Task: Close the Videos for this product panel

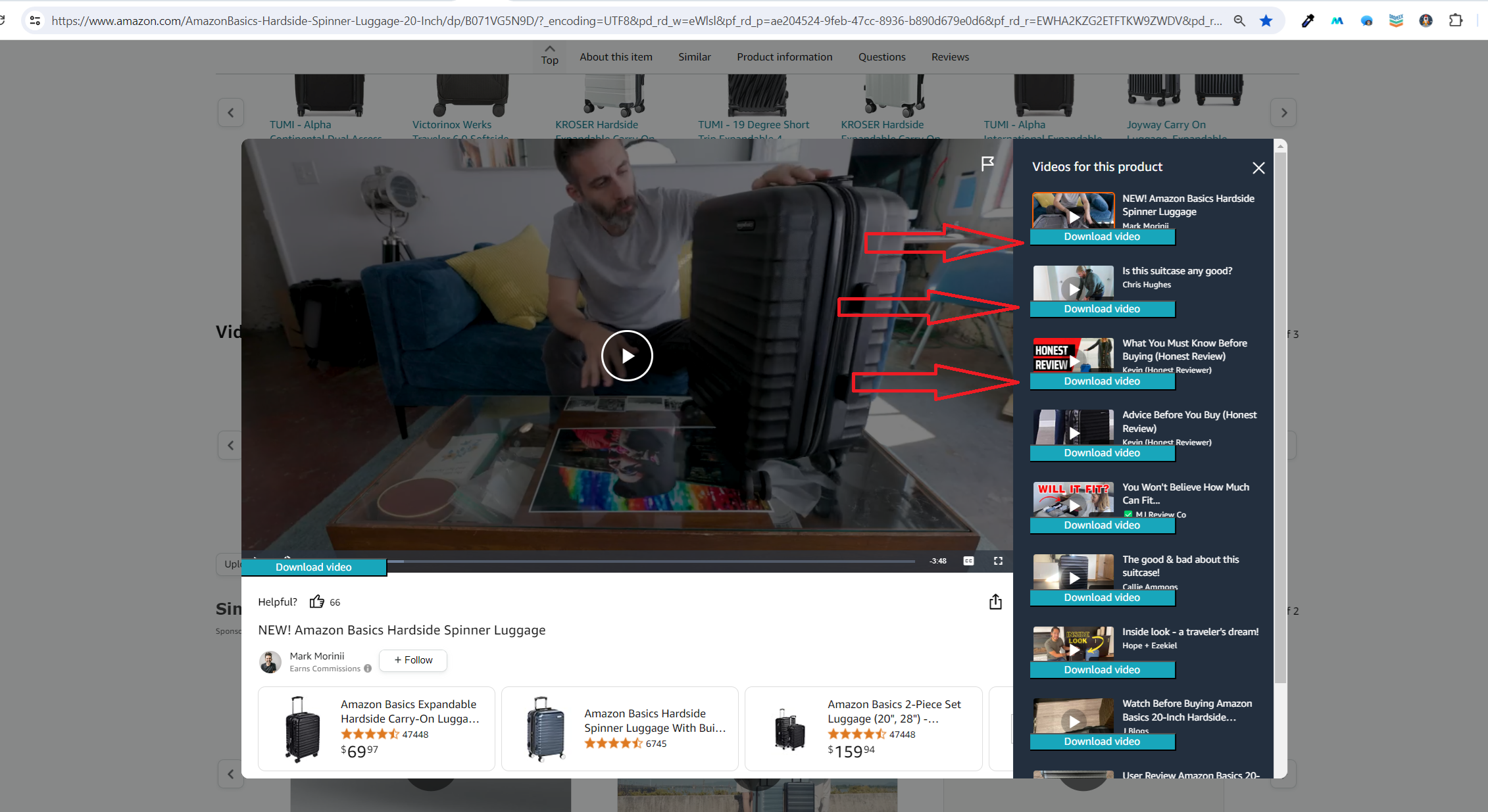Action: pyautogui.click(x=1258, y=168)
